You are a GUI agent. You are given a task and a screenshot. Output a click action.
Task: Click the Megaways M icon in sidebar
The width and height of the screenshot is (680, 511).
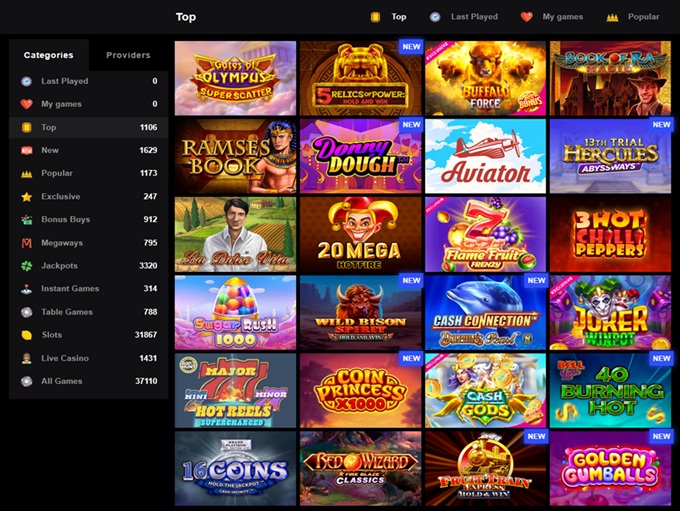point(26,243)
